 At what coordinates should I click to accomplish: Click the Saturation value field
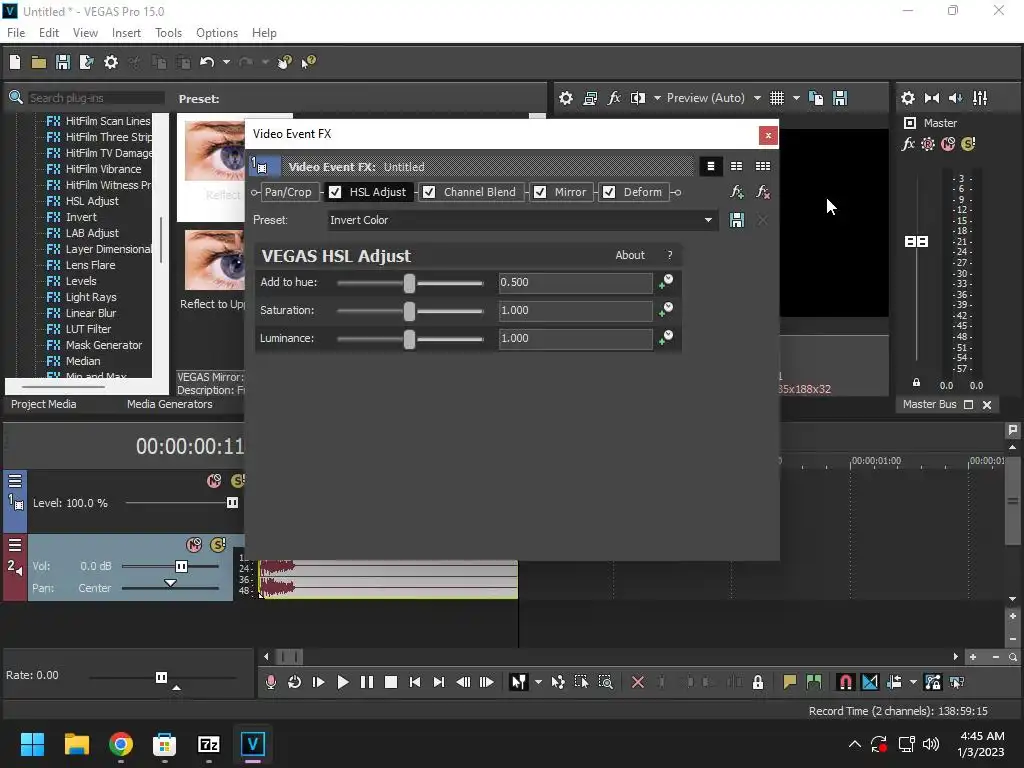(575, 311)
